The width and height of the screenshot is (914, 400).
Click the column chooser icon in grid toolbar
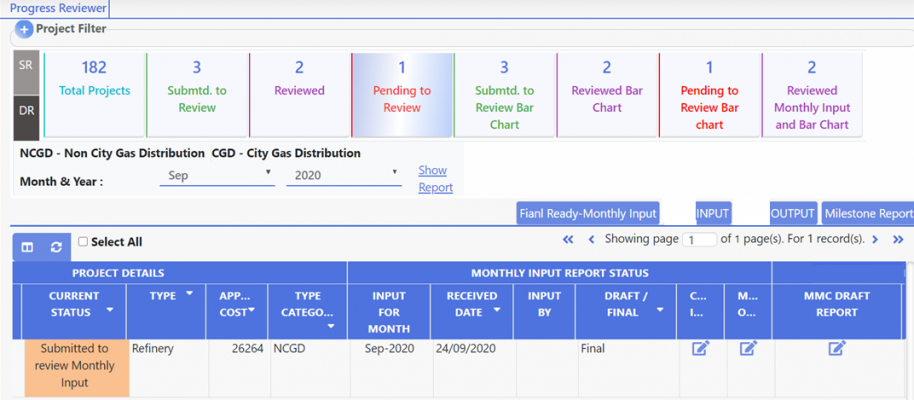pos(27,247)
